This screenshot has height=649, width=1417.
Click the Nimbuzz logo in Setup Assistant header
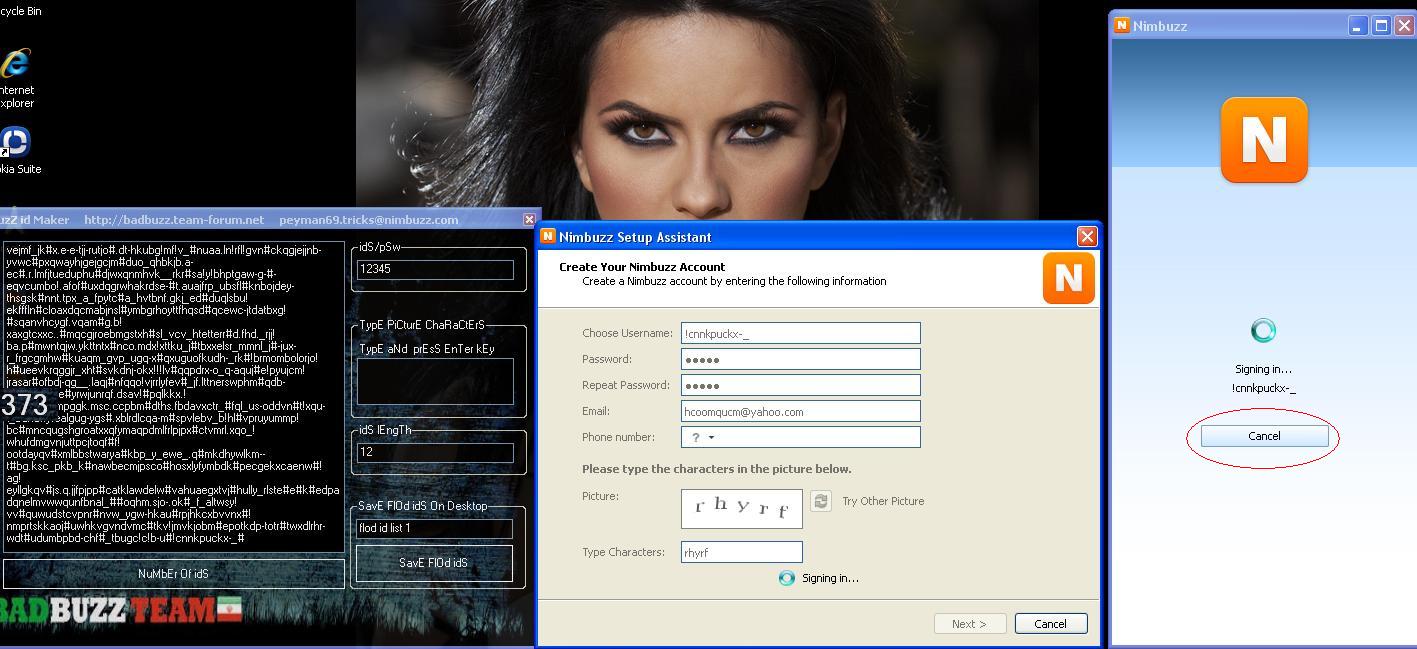(x=1068, y=278)
